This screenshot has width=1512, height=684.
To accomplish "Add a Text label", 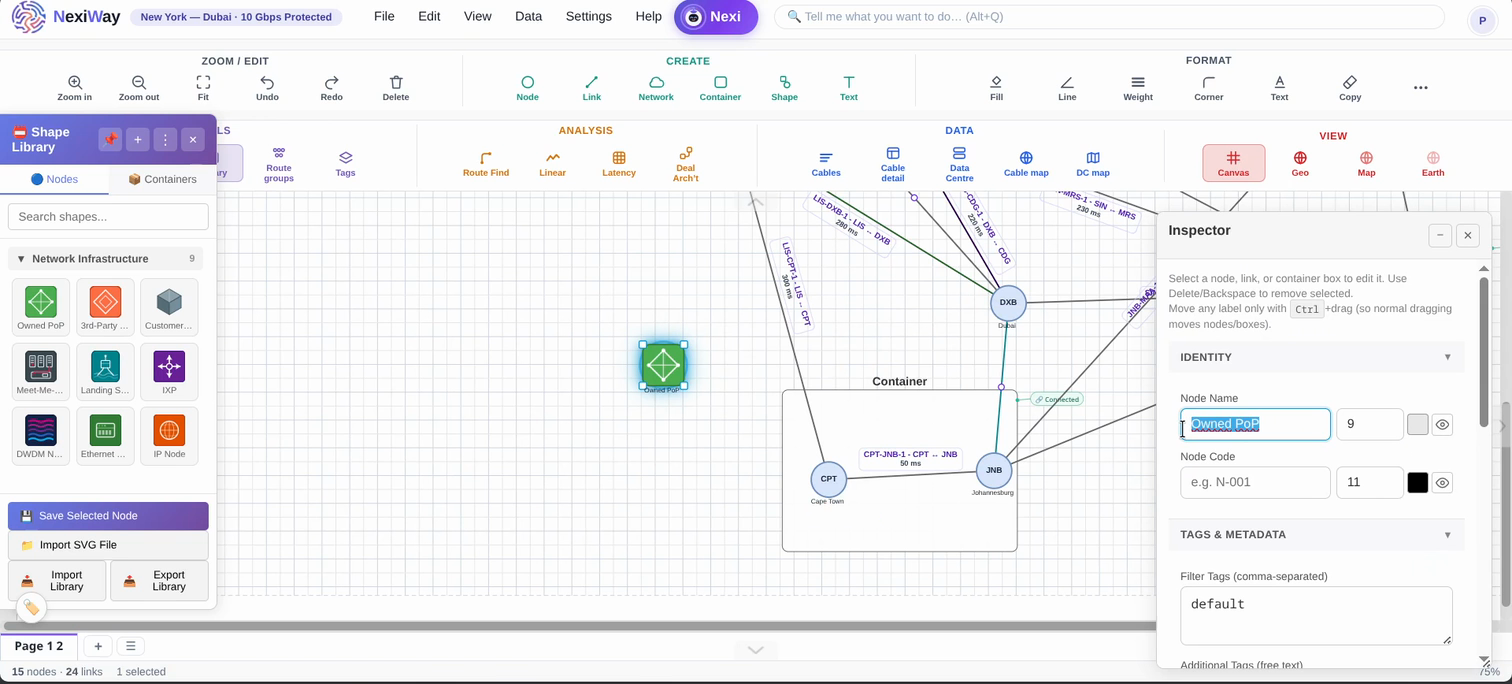I will click(x=848, y=88).
